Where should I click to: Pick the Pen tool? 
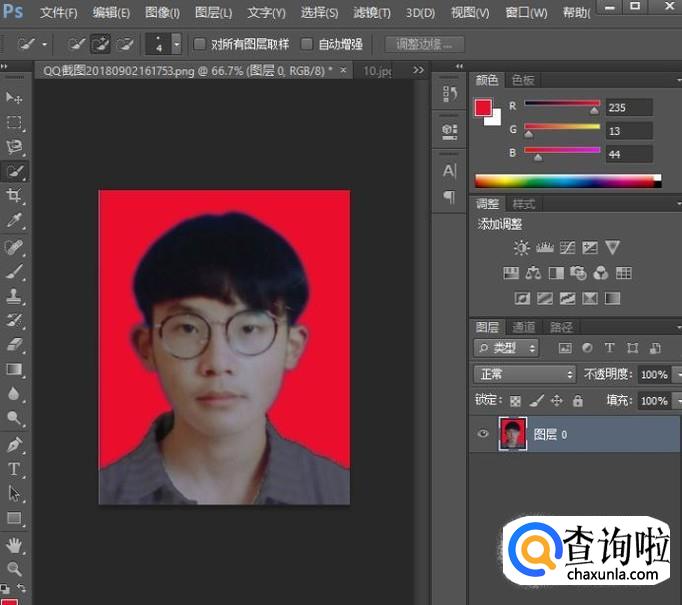point(14,444)
